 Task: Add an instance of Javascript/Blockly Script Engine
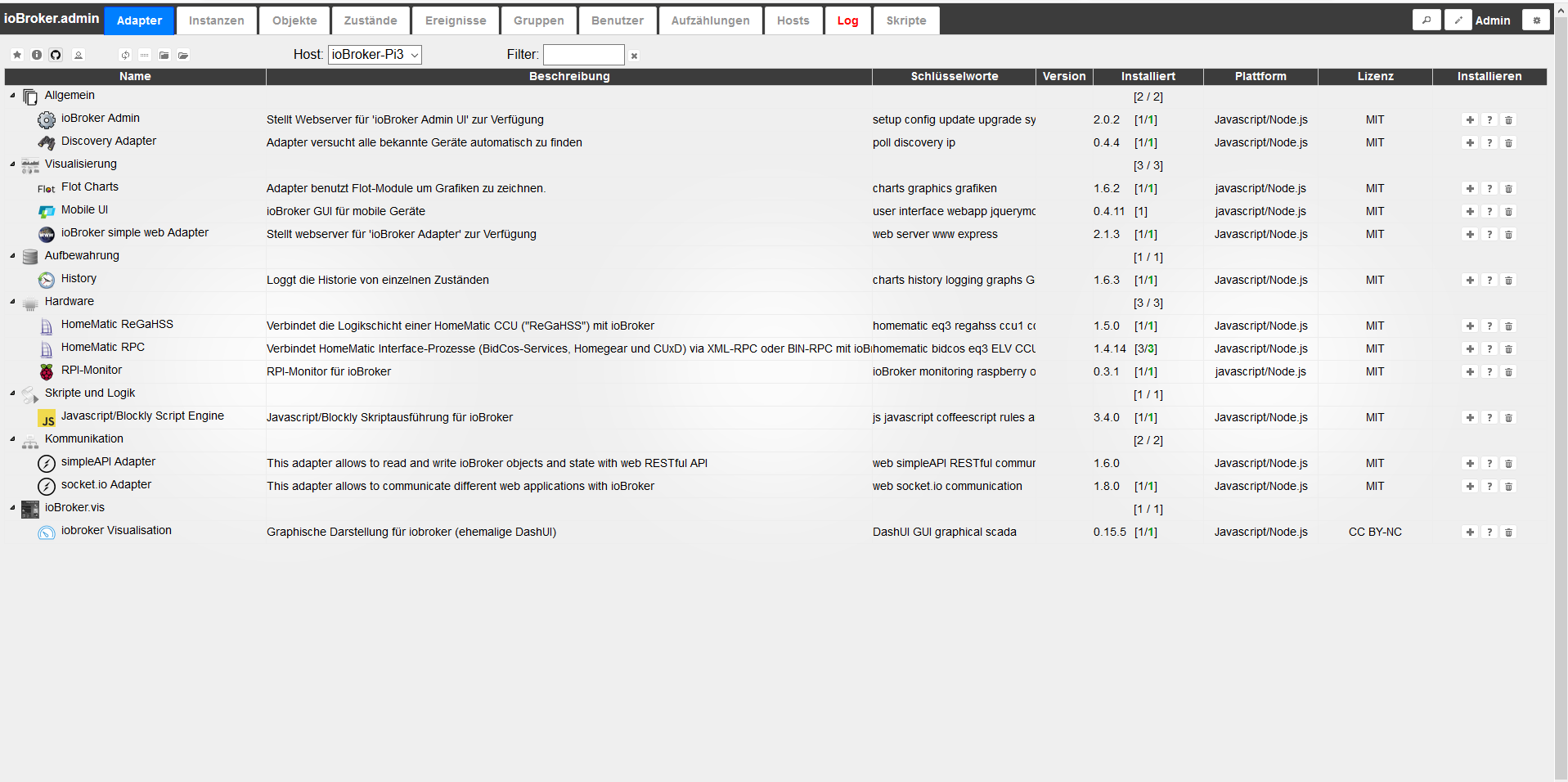tap(1470, 417)
